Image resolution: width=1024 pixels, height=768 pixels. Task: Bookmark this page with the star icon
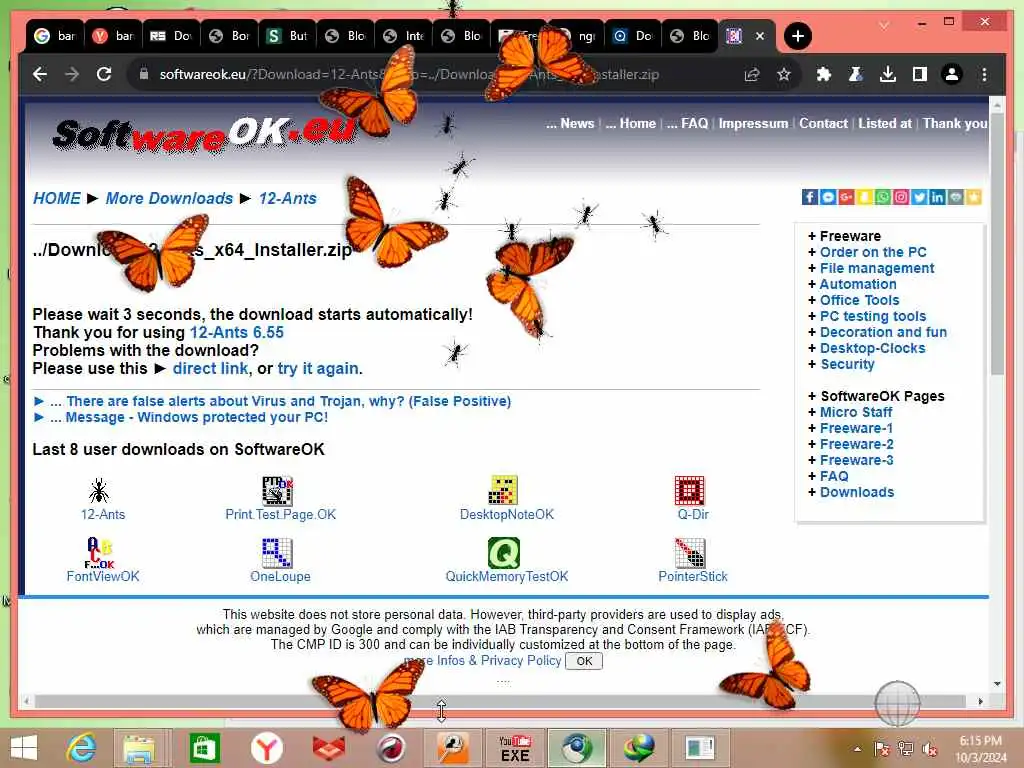784,74
